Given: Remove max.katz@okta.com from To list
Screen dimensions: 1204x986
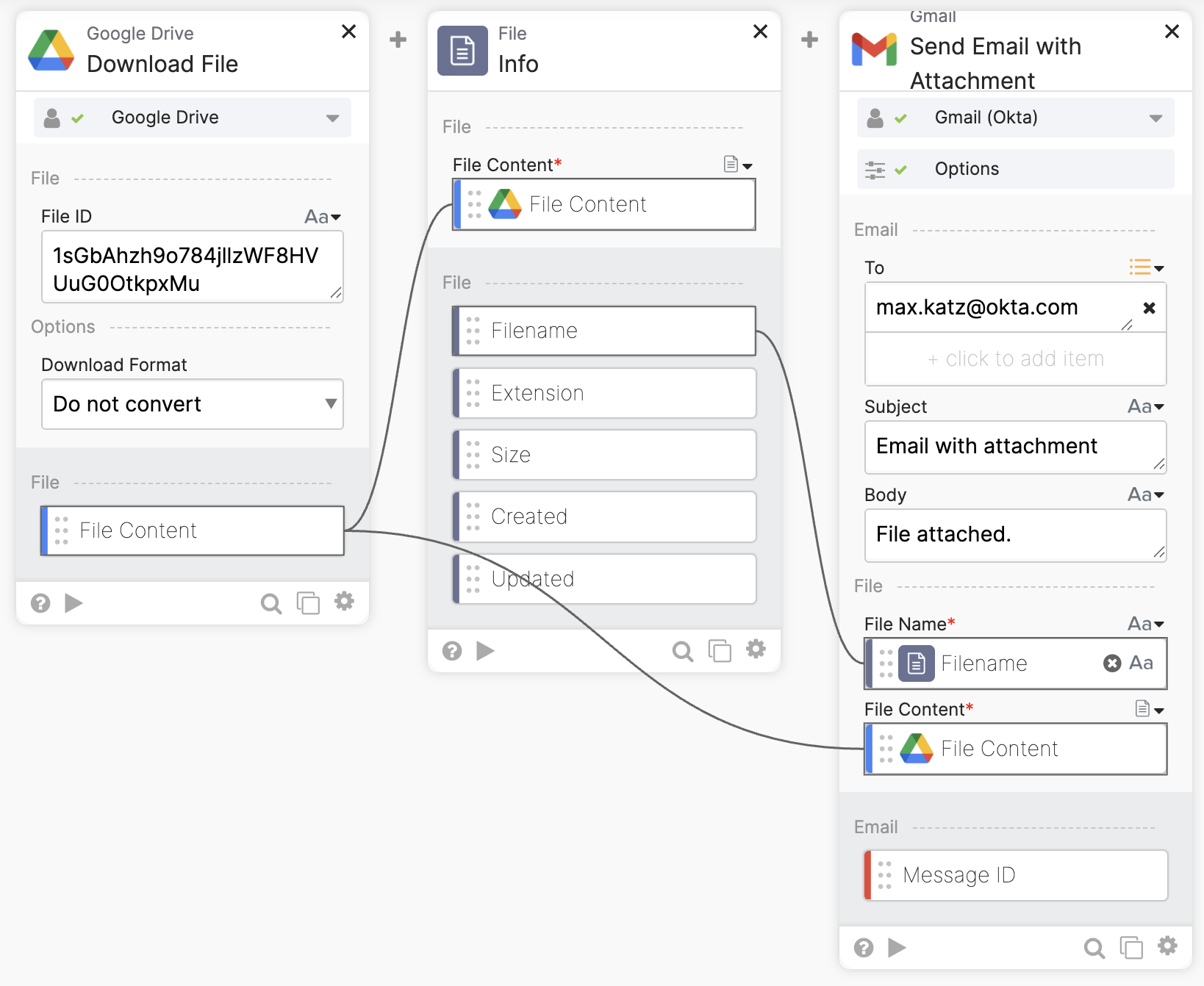Looking at the screenshot, I should click(x=1149, y=308).
